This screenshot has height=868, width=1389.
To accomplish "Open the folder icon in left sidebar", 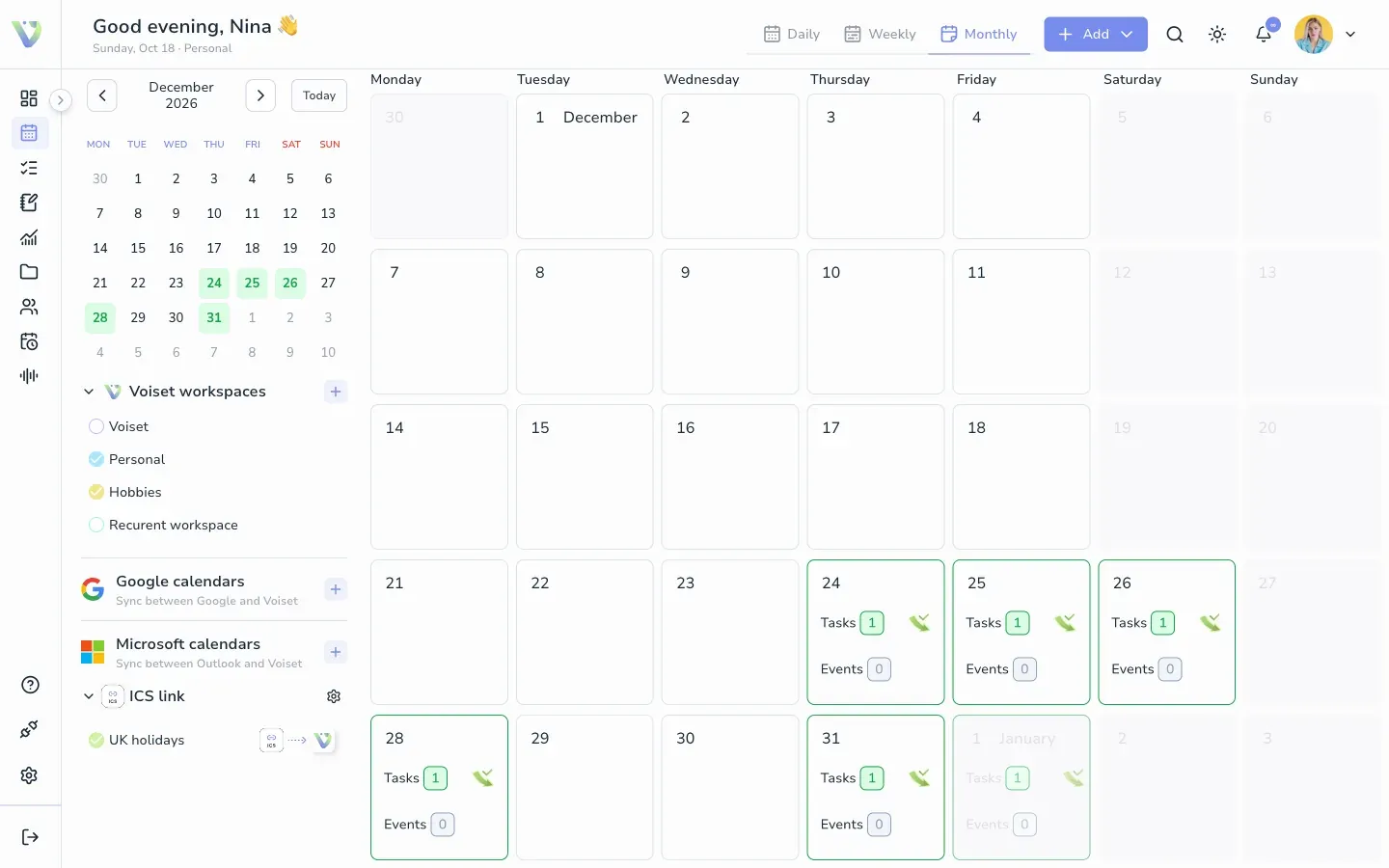I will pyautogui.click(x=29, y=272).
